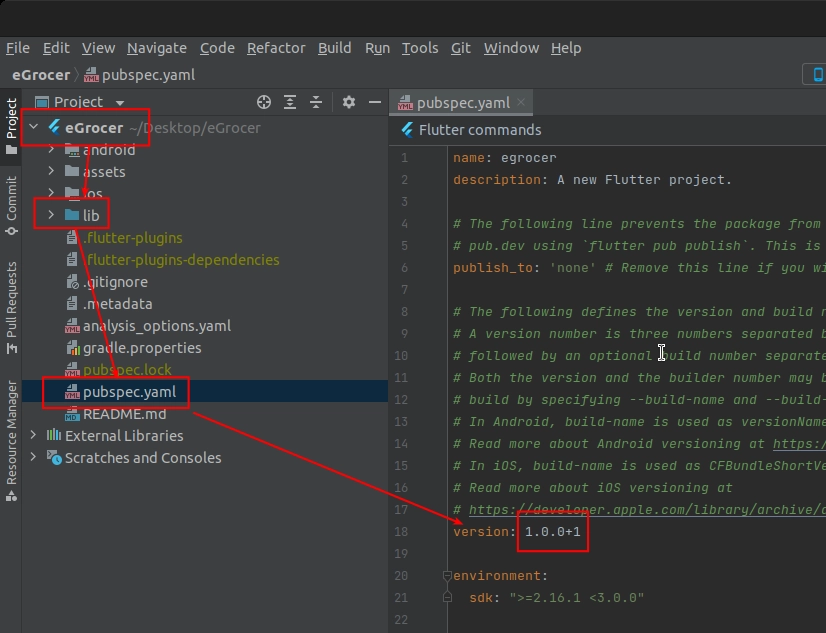Toggle the Resource Manager sidebar tab
The height and width of the screenshot is (633, 826).
(11, 441)
